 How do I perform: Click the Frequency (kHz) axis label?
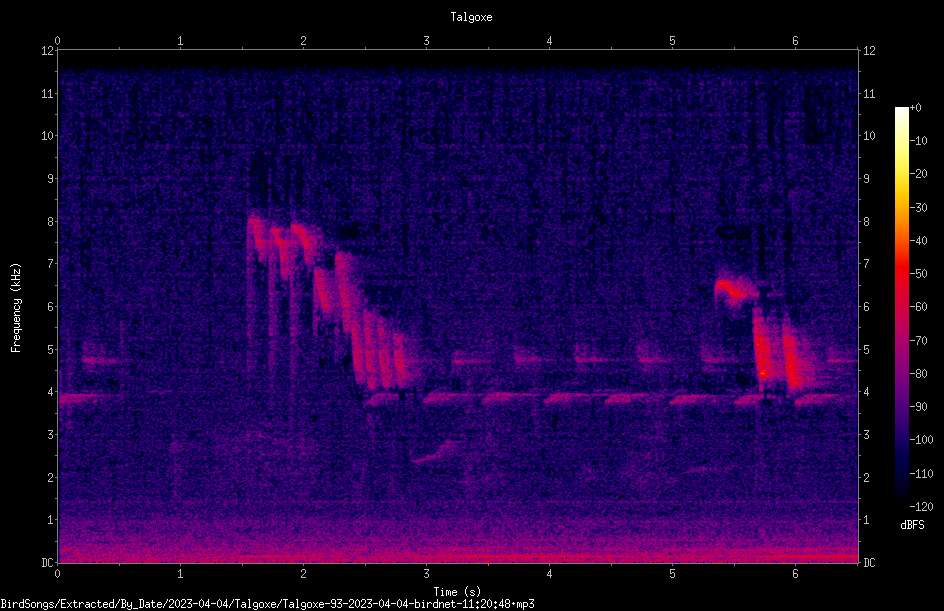tap(16, 307)
